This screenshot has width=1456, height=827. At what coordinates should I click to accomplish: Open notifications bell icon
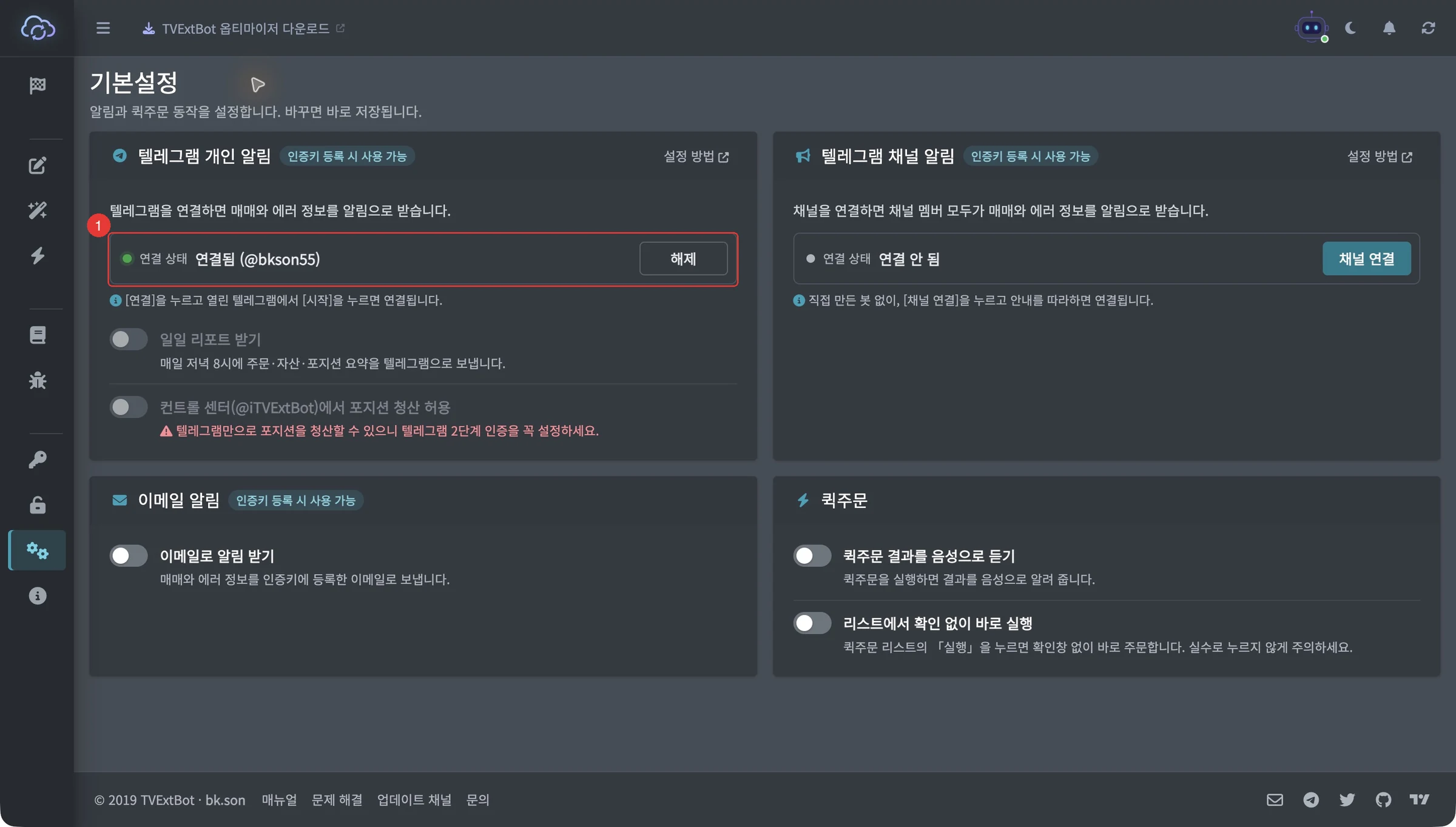pyautogui.click(x=1389, y=28)
